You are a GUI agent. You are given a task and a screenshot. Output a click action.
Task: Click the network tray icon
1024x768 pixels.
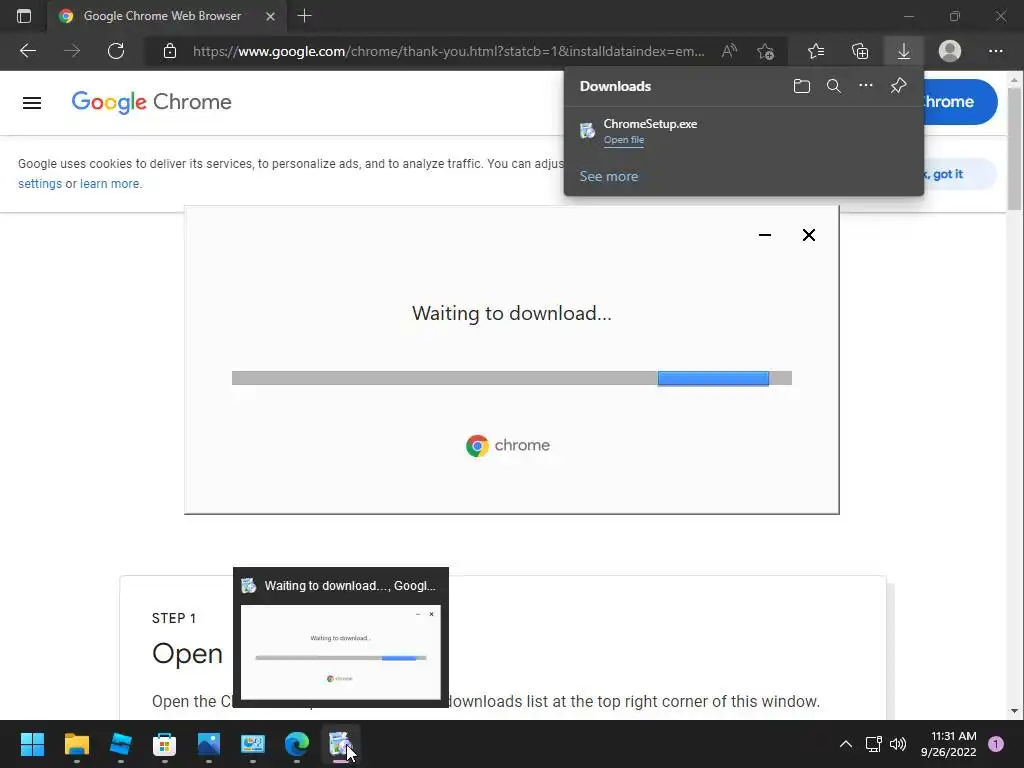pos(873,744)
